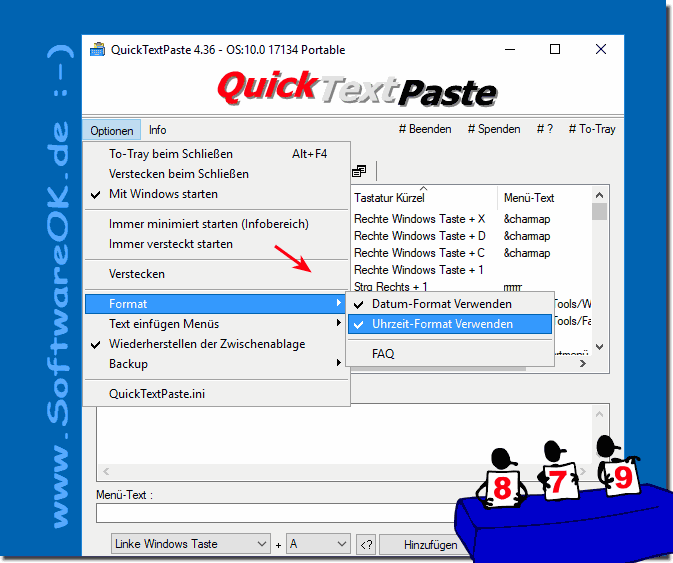
Task: Select row 'Rechte Windows Taste + C'
Action: tap(471, 253)
